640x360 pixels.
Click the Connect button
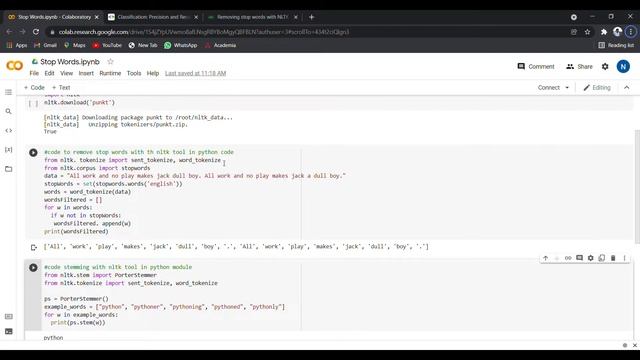(x=549, y=88)
